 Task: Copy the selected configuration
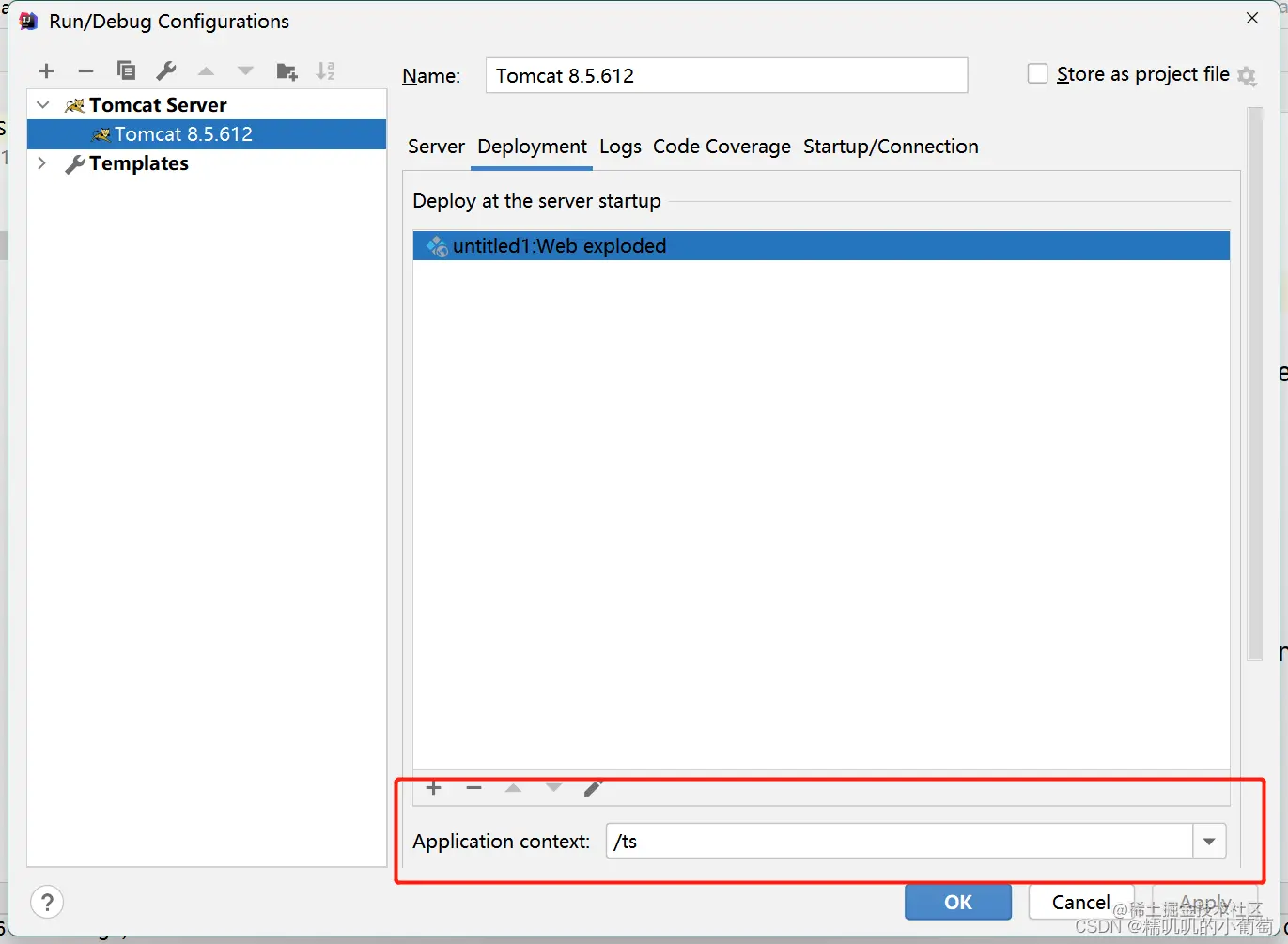click(x=126, y=70)
